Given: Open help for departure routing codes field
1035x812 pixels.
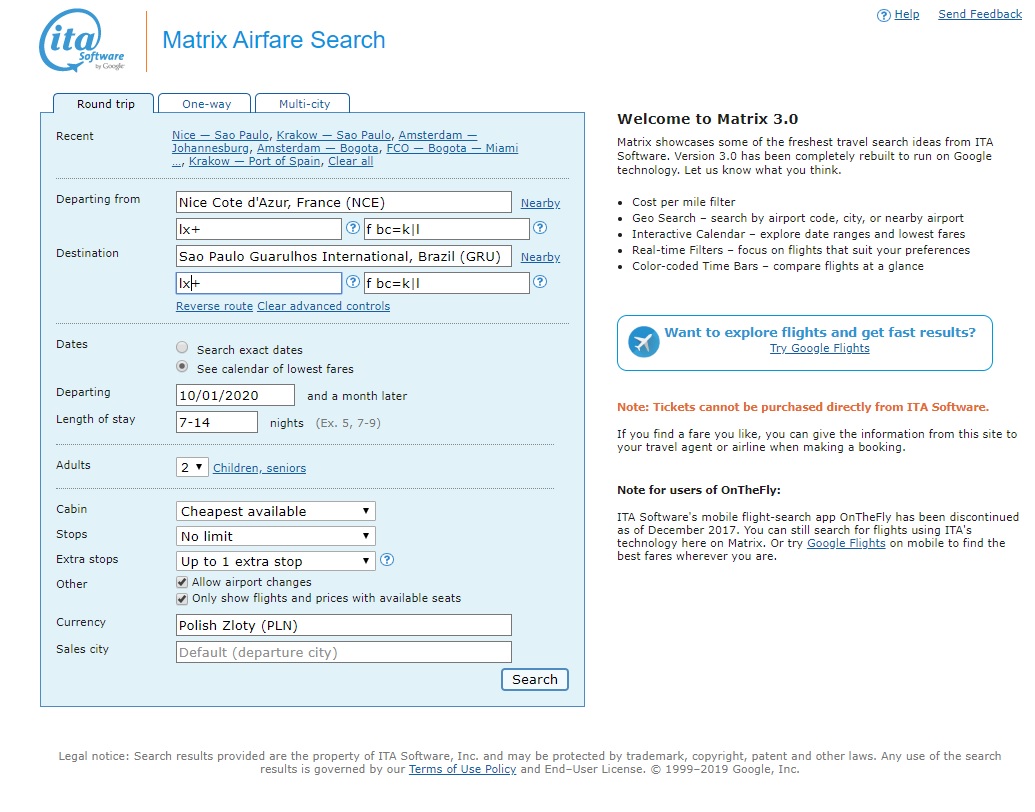Looking at the screenshot, I should [353, 228].
